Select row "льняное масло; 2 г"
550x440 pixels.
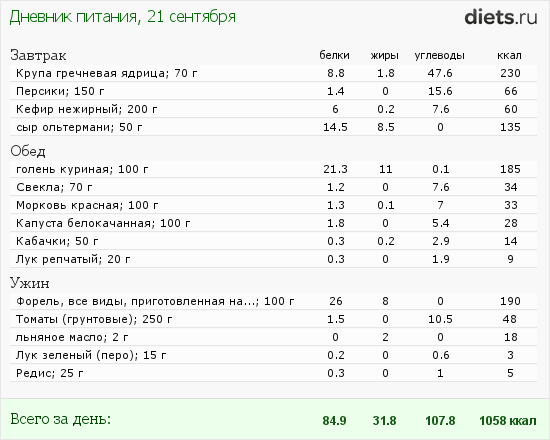[273, 337]
